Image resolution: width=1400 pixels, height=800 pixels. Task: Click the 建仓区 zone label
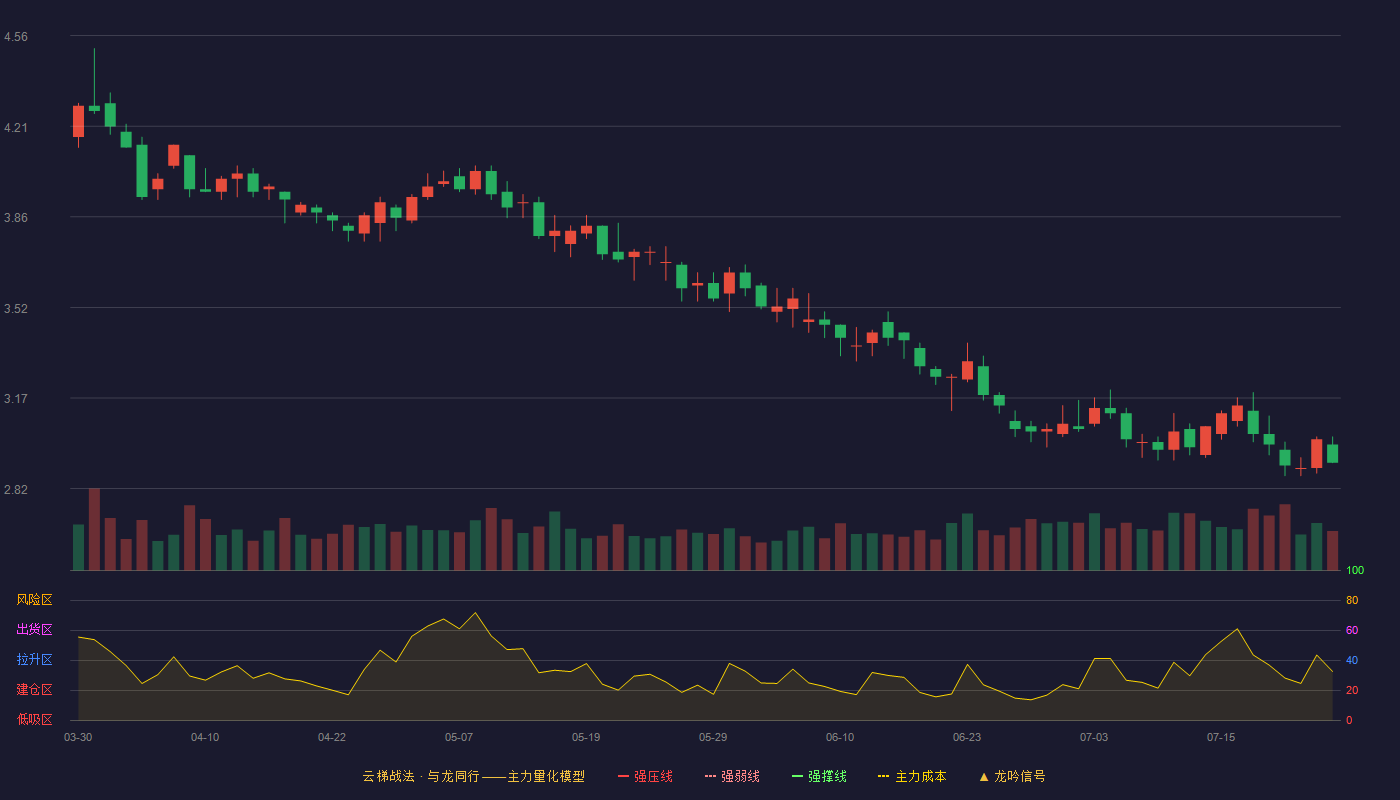pos(34,690)
